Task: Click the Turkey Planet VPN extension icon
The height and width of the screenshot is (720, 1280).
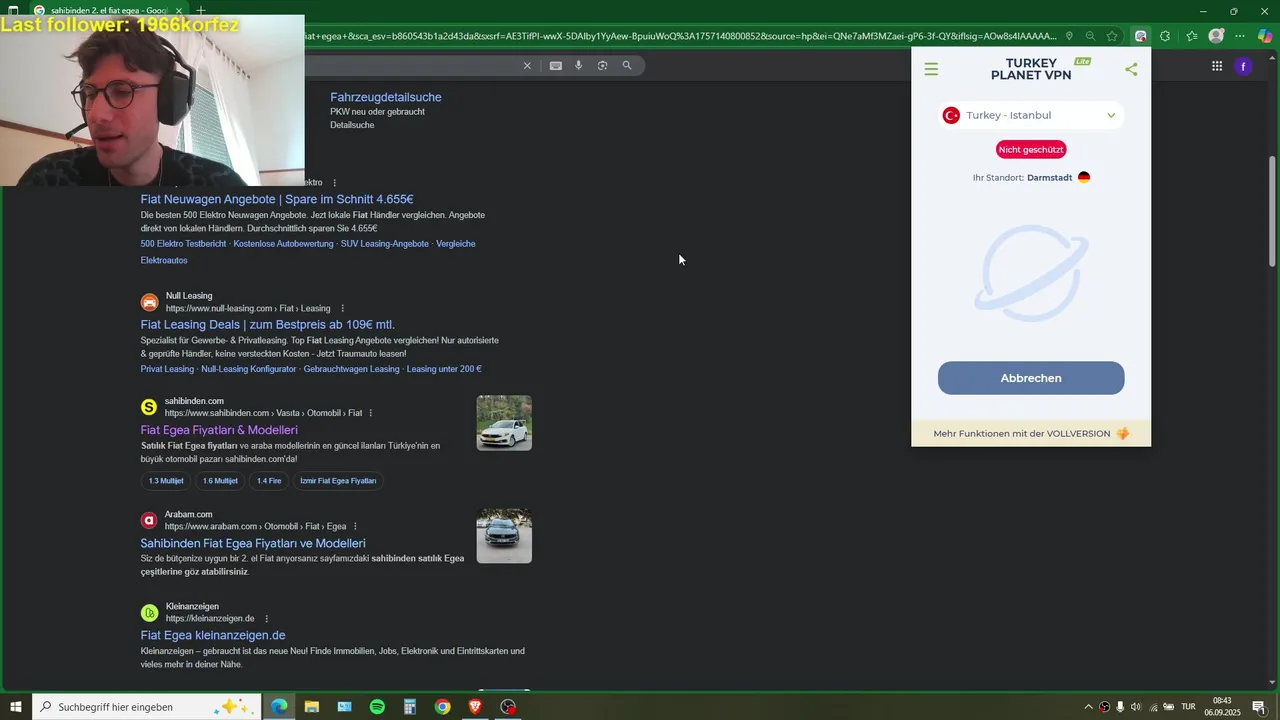Action: (x=1141, y=36)
